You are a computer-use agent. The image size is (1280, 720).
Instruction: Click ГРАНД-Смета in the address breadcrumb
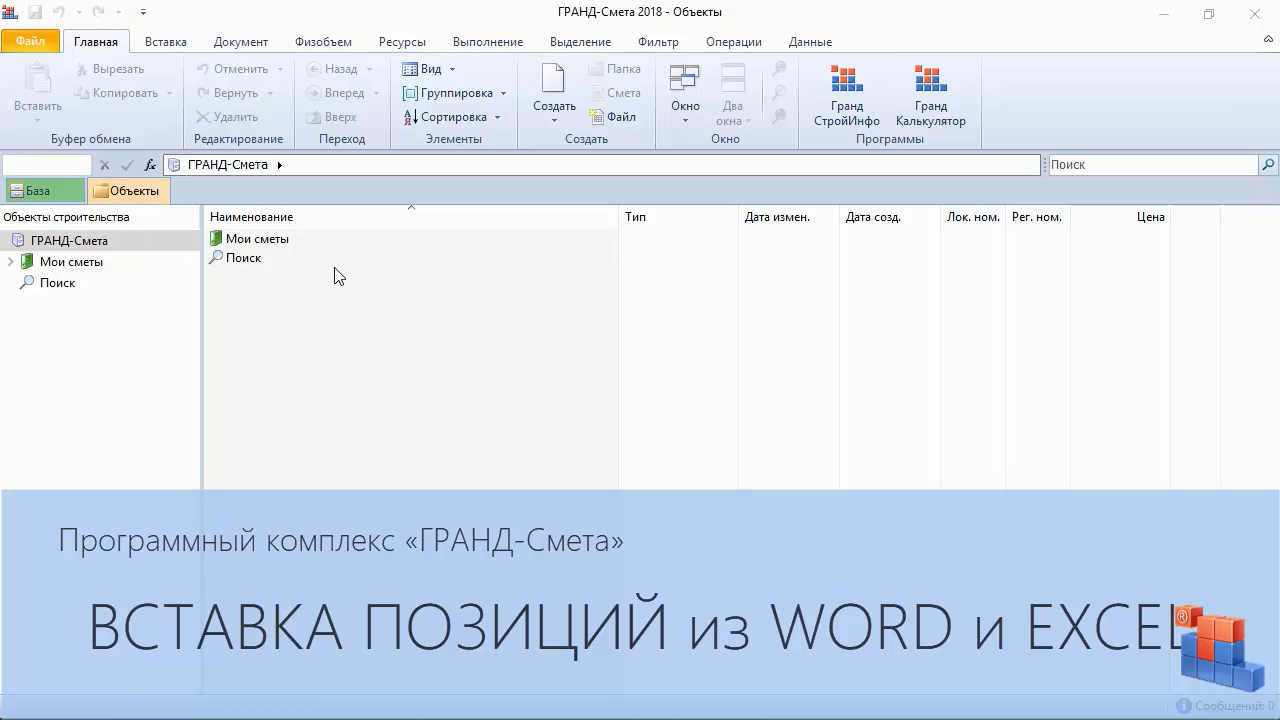pos(227,165)
